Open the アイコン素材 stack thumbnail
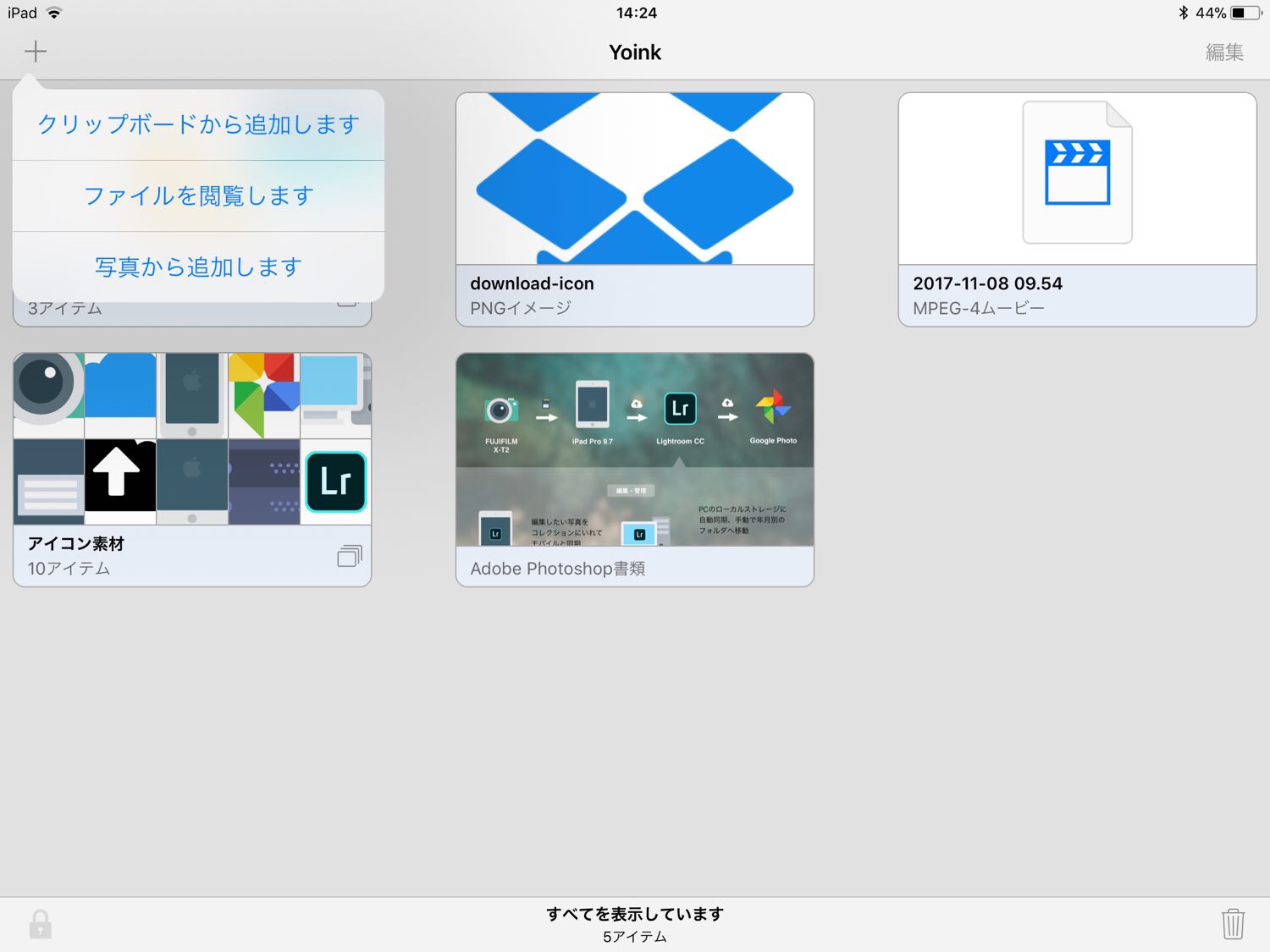 192,438
